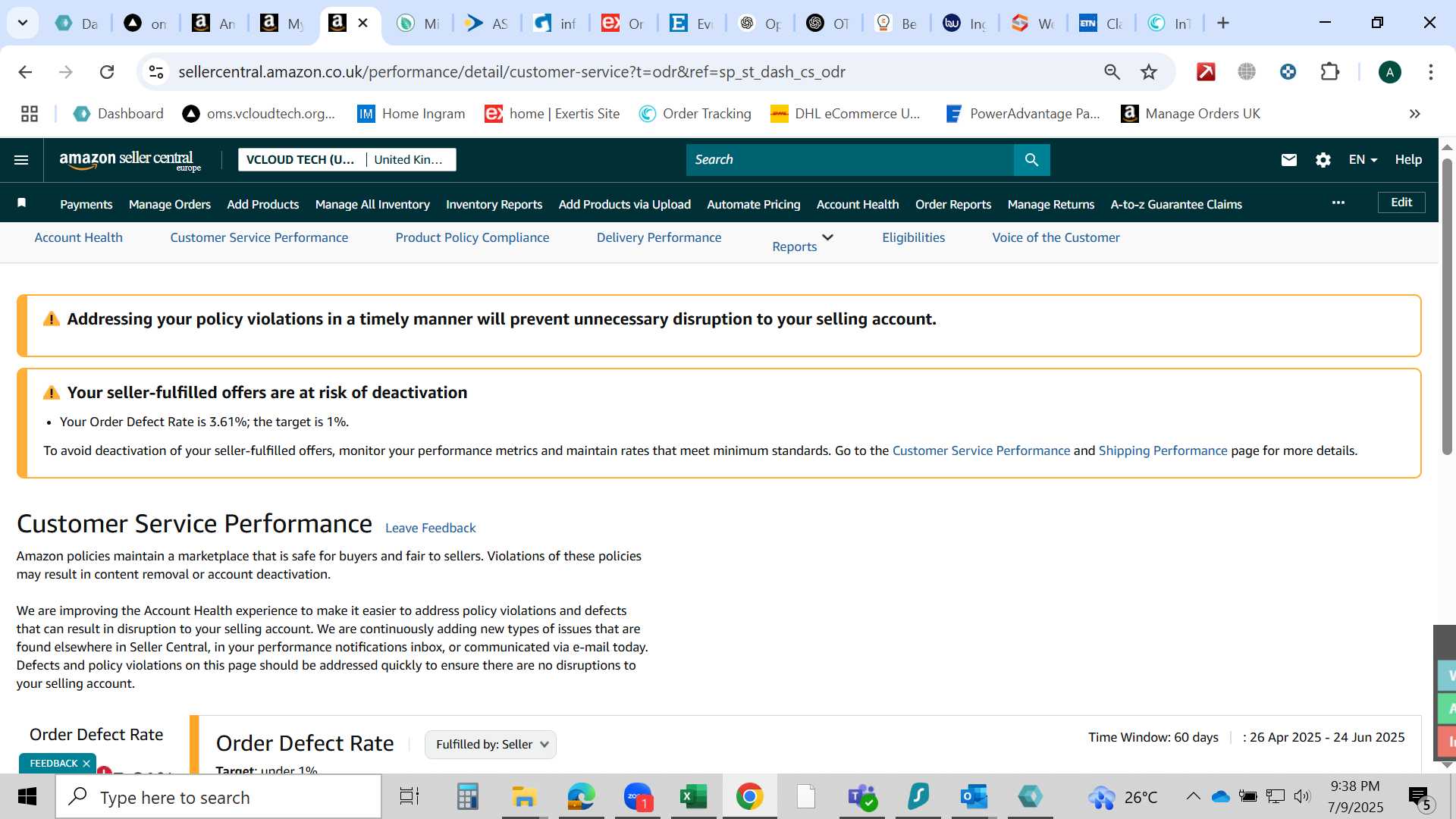The width and height of the screenshot is (1456, 819).
Task: Open the Manage Orders UK bookmark
Action: 1191,114
